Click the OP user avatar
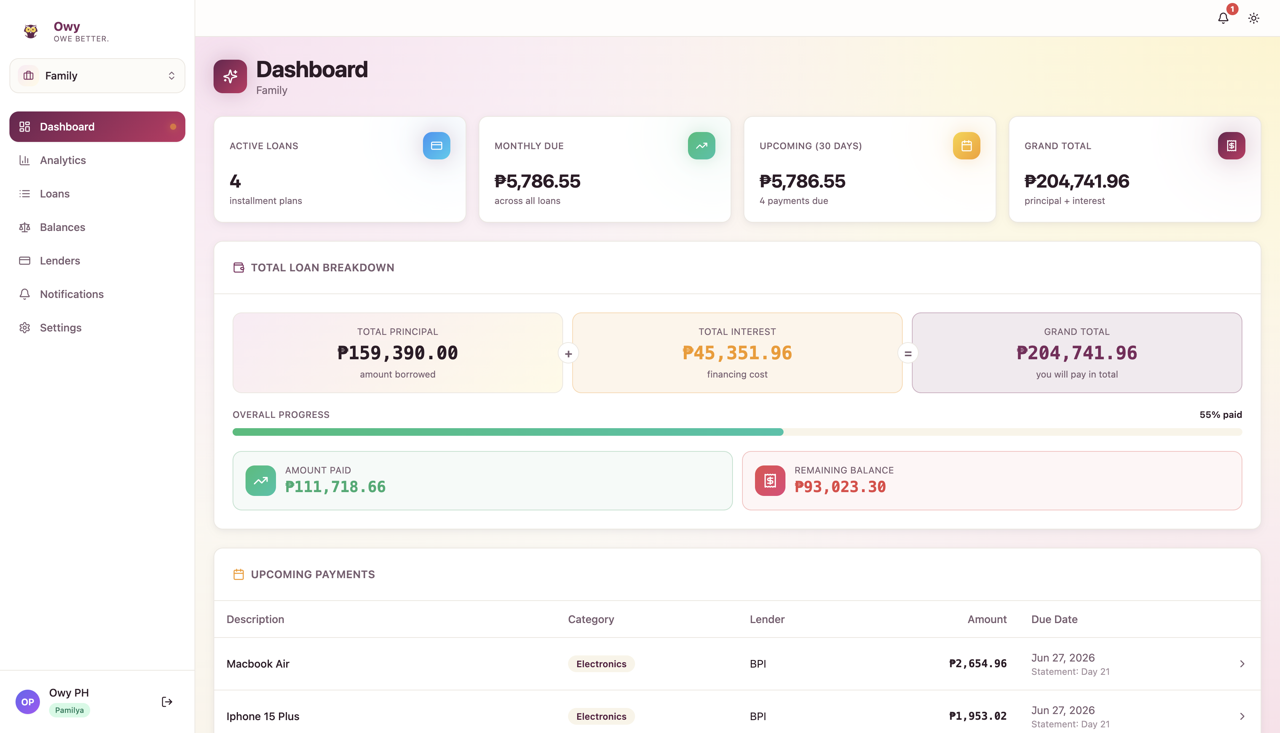The width and height of the screenshot is (1280, 733). coord(28,702)
